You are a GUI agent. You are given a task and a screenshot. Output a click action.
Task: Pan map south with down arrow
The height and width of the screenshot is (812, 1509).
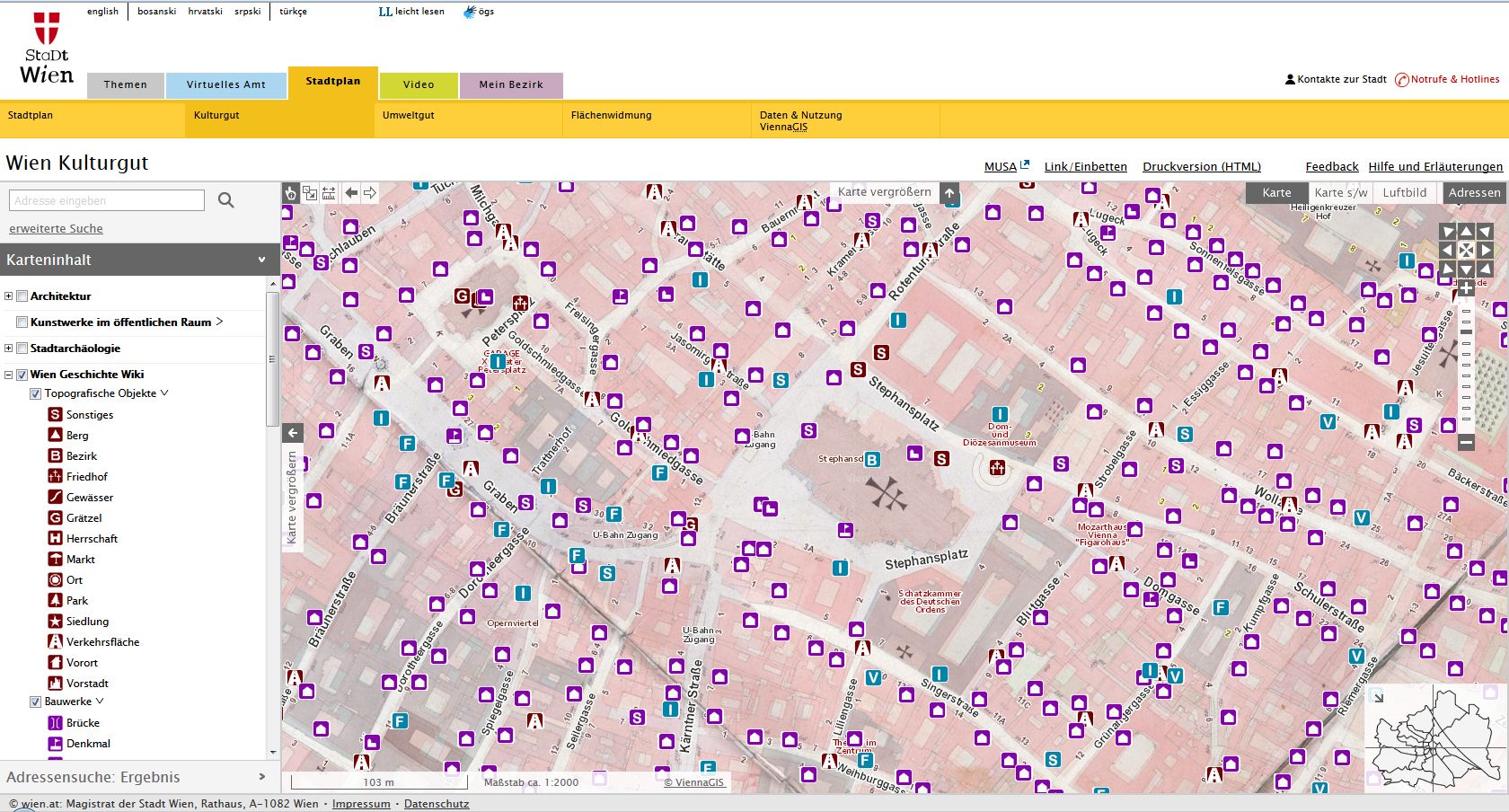(1466, 269)
